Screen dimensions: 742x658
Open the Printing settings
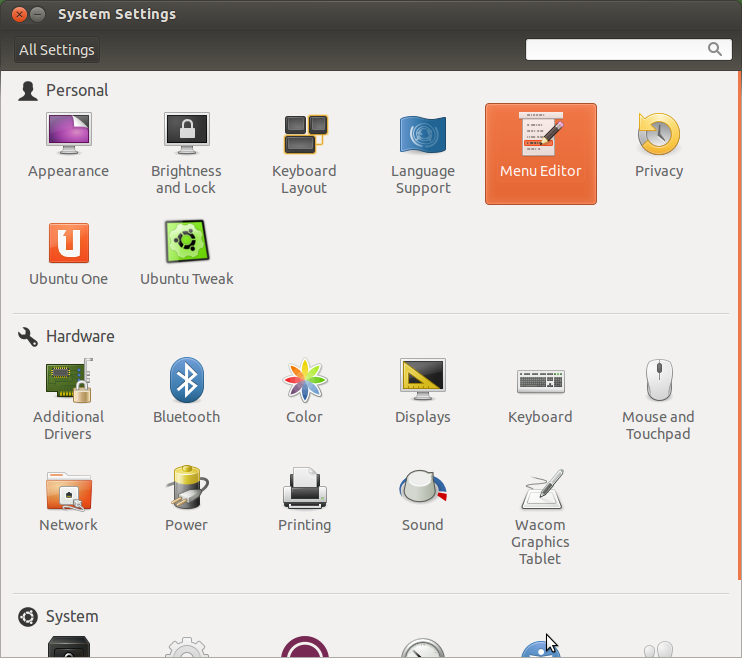[304, 499]
